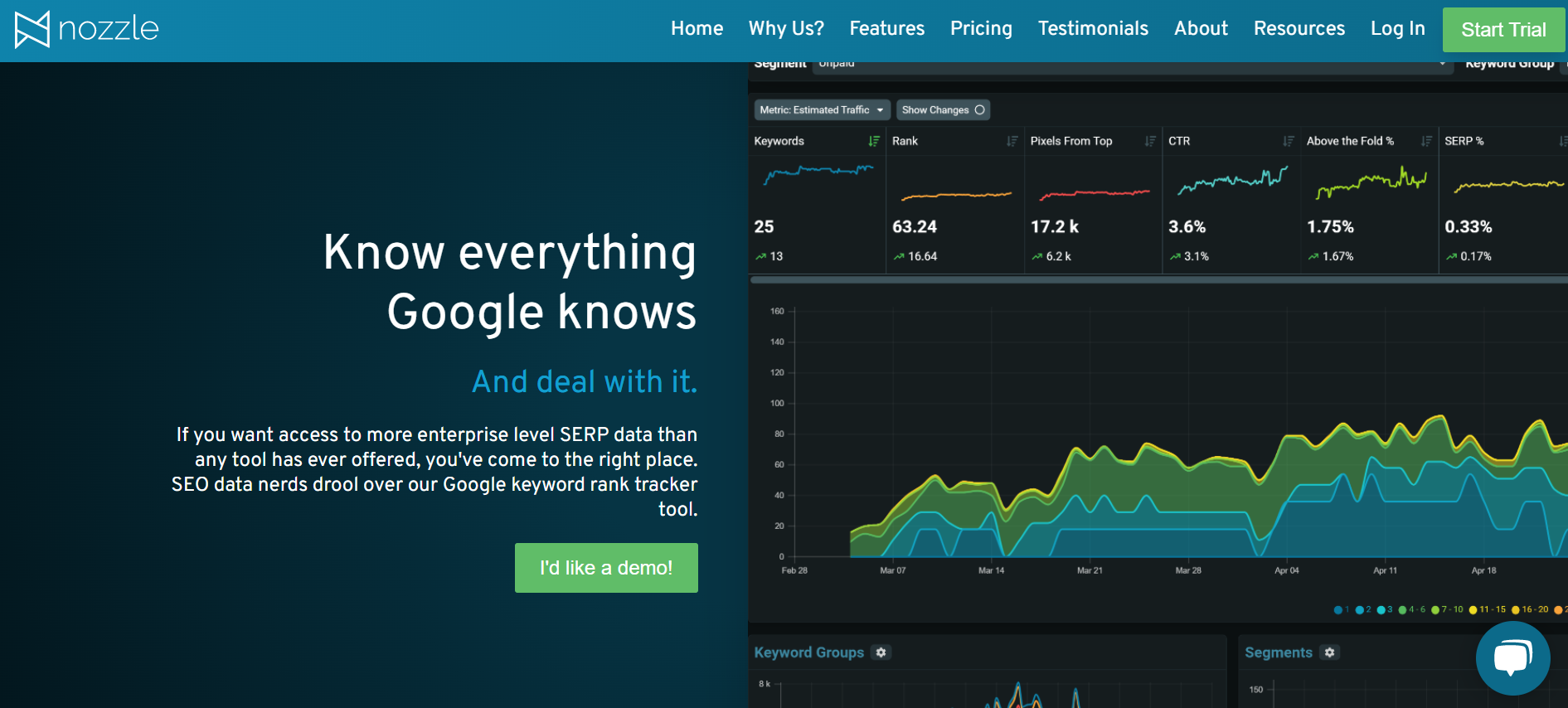The width and height of the screenshot is (1568, 708).
Task: Open the live chat bubble
Action: (x=1512, y=657)
